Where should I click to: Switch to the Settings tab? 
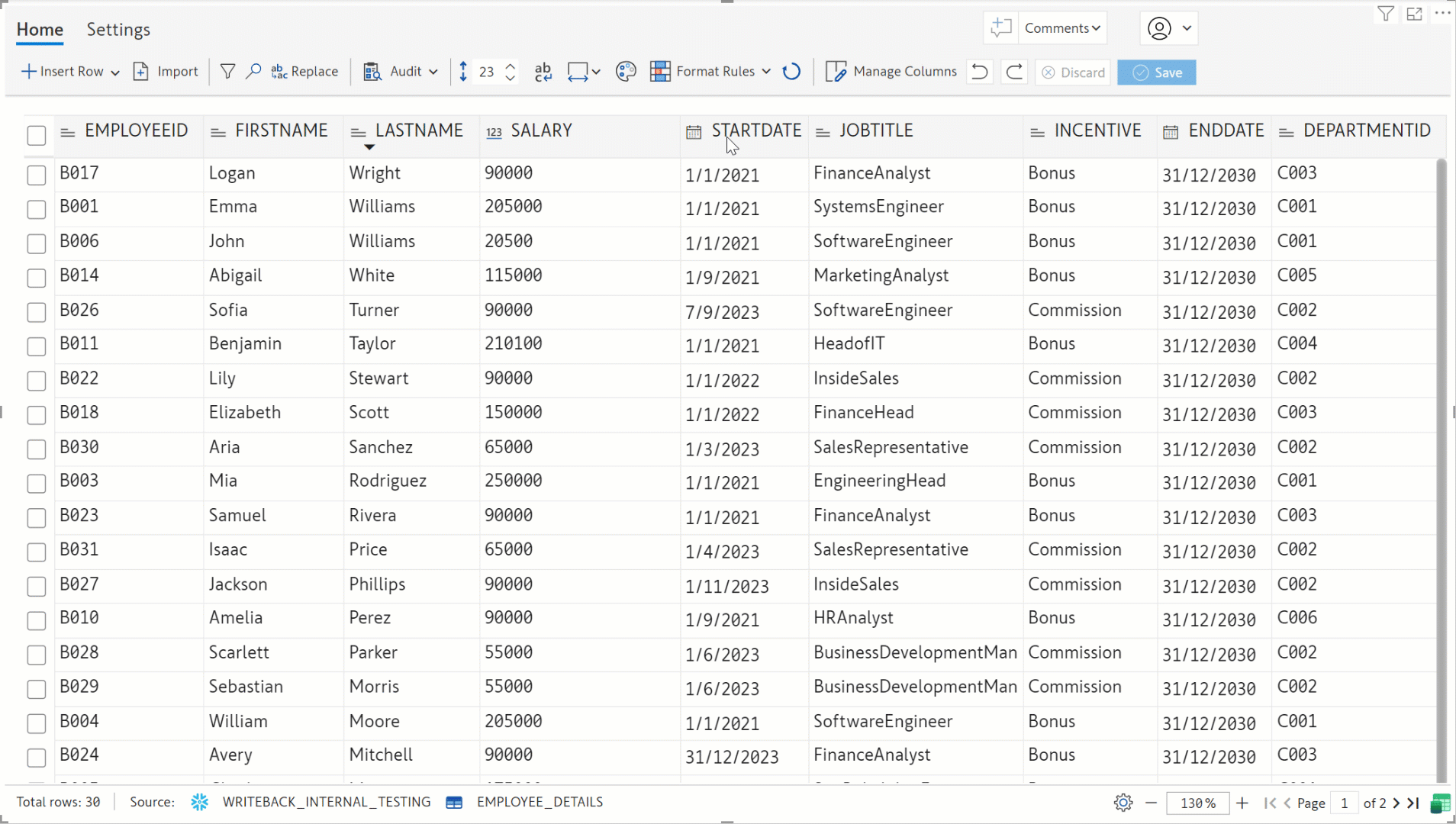118,30
